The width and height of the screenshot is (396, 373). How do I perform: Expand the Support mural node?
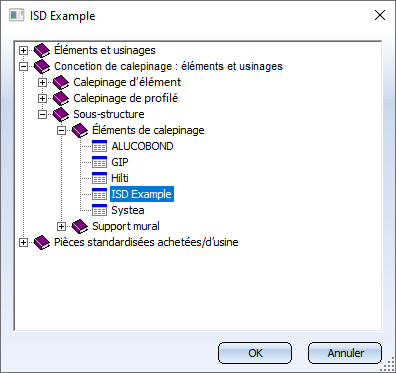(61, 226)
